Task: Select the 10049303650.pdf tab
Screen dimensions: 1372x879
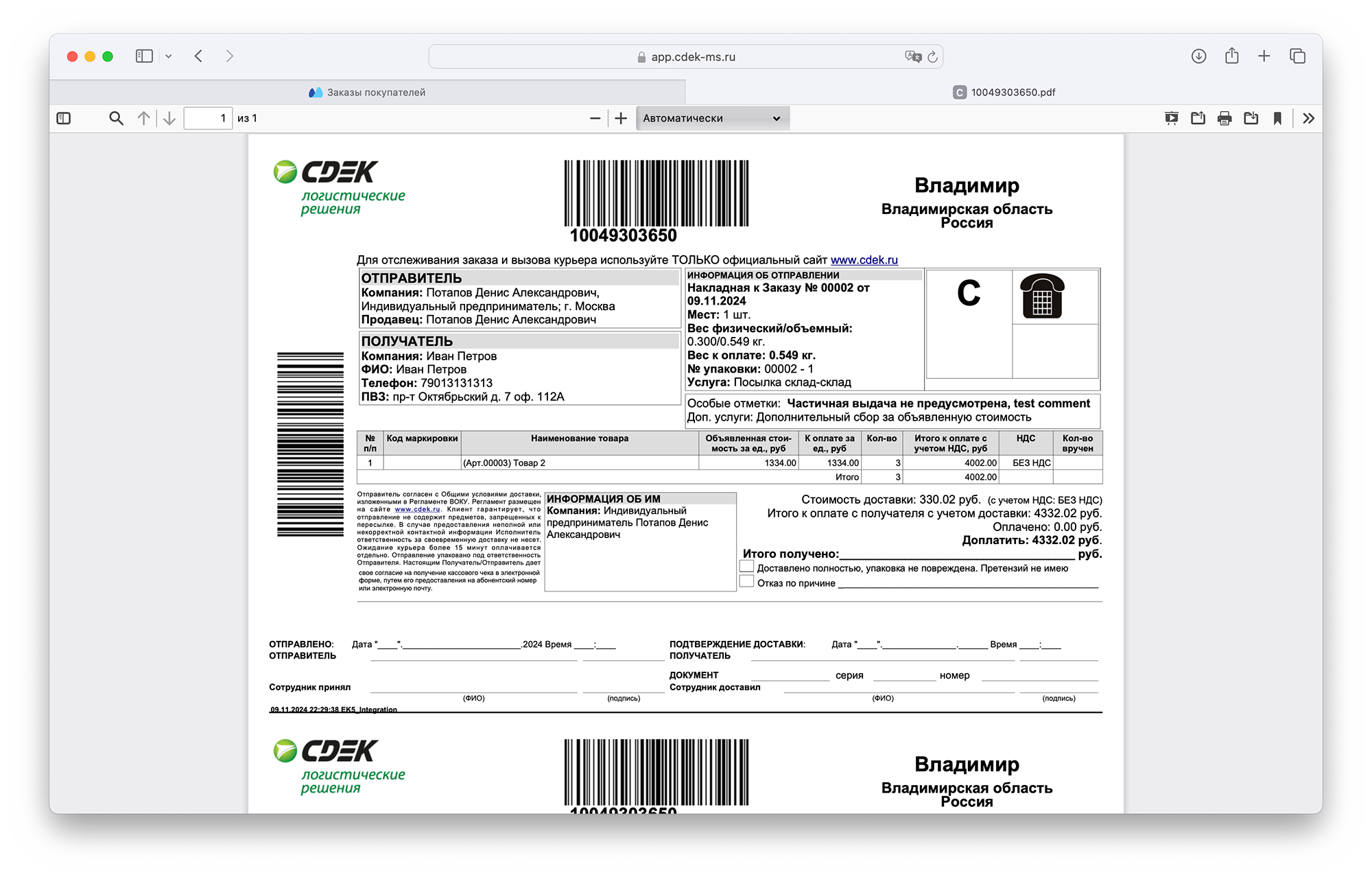Action: pyautogui.click(x=1004, y=92)
